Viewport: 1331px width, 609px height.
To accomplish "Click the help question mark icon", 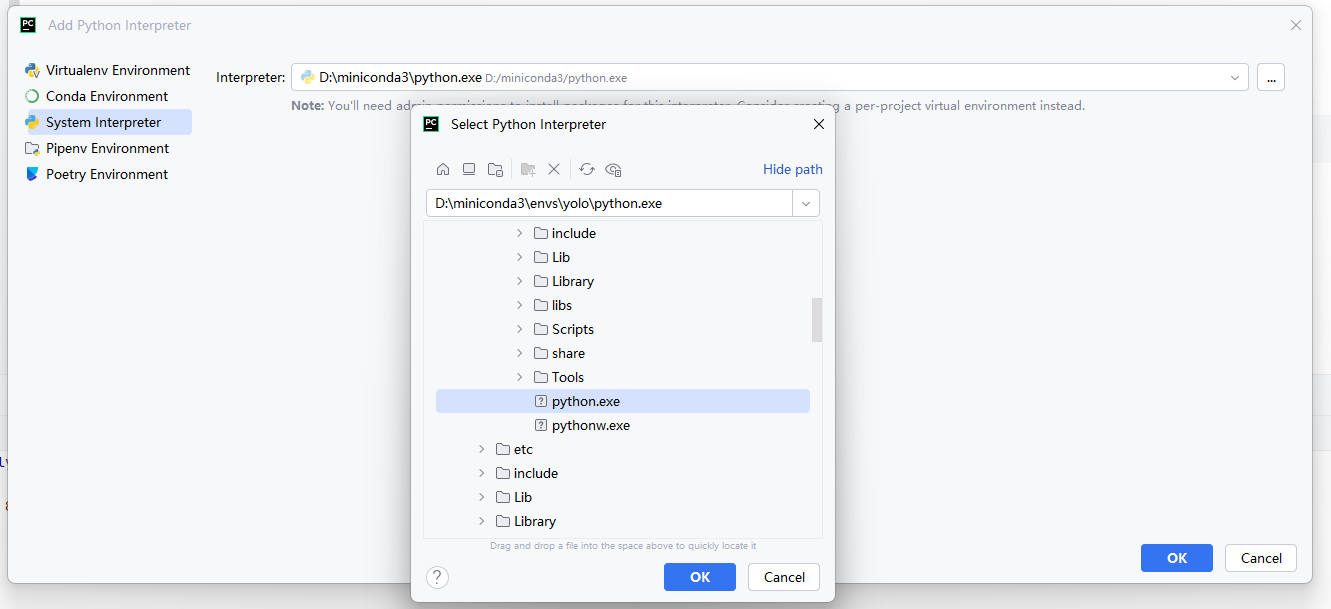I will 437,577.
